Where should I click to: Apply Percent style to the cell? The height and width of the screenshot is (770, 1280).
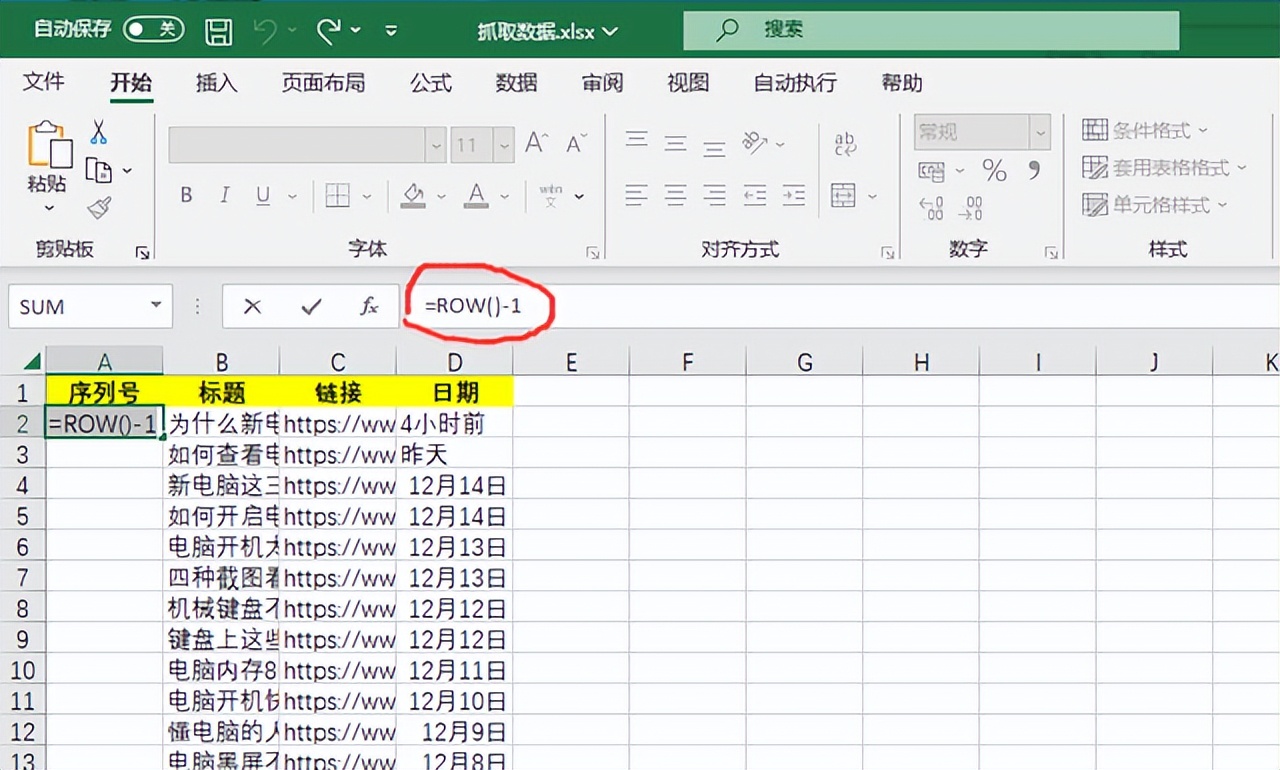coord(994,171)
